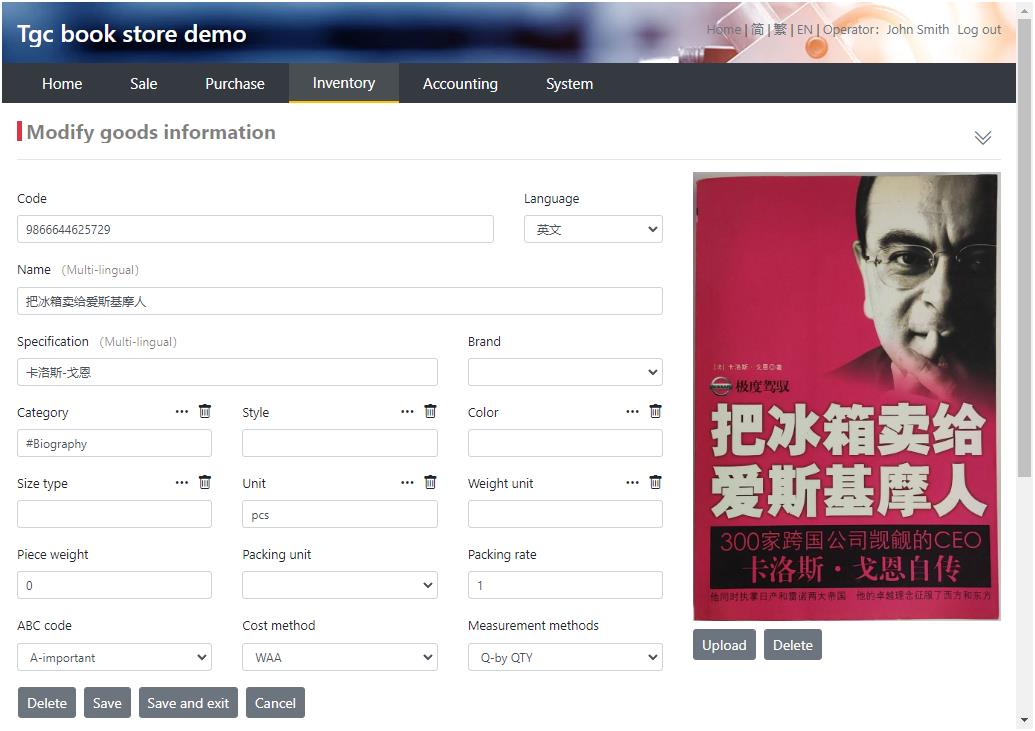
Task: Click the Delete goods button
Action: (x=47, y=703)
